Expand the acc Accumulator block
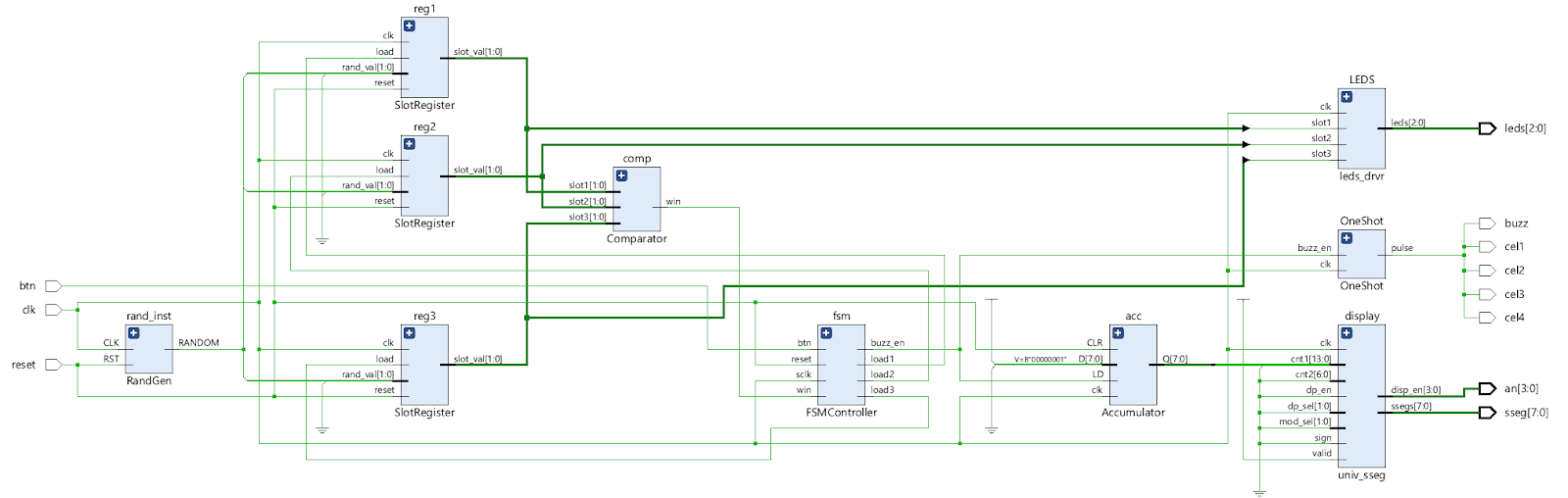1568x498 pixels. click(1118, 333)
